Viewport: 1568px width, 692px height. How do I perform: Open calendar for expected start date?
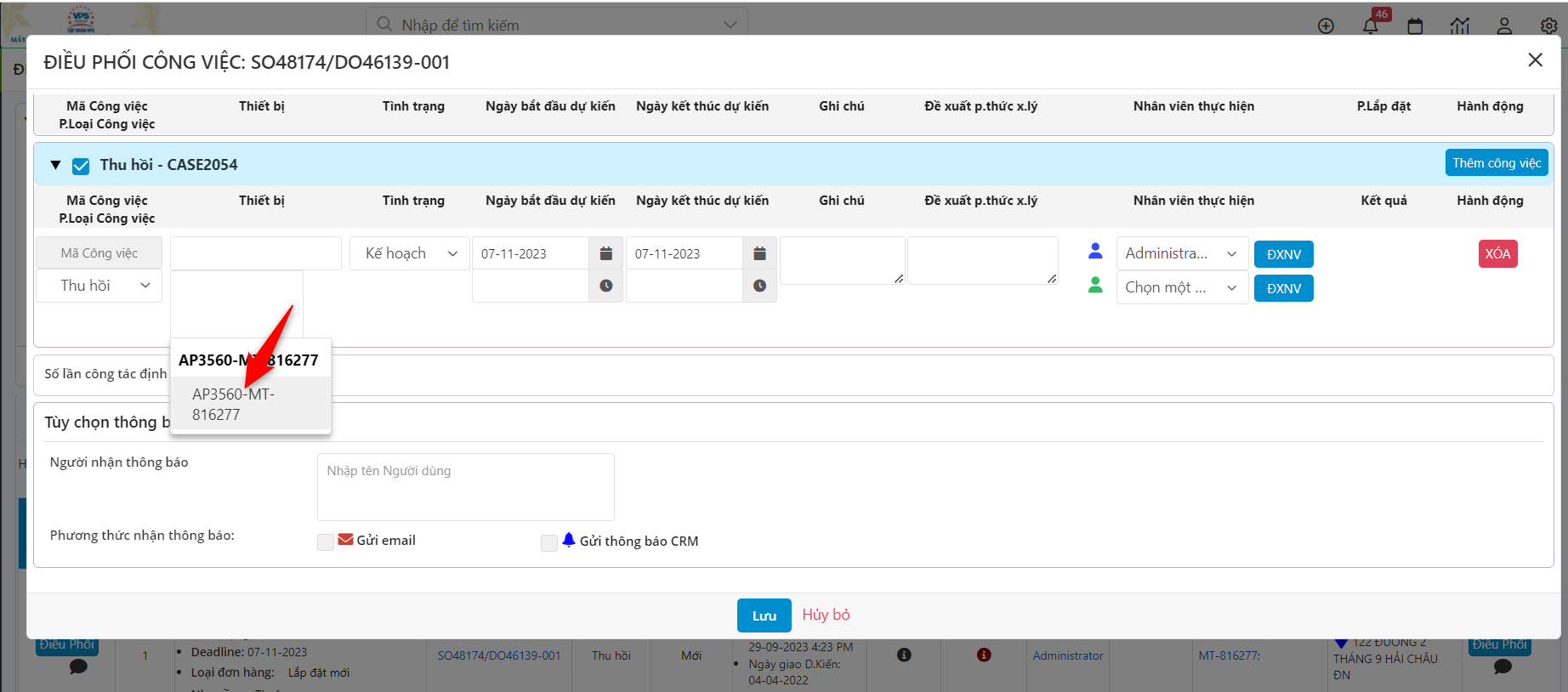[x=606, y=253]
